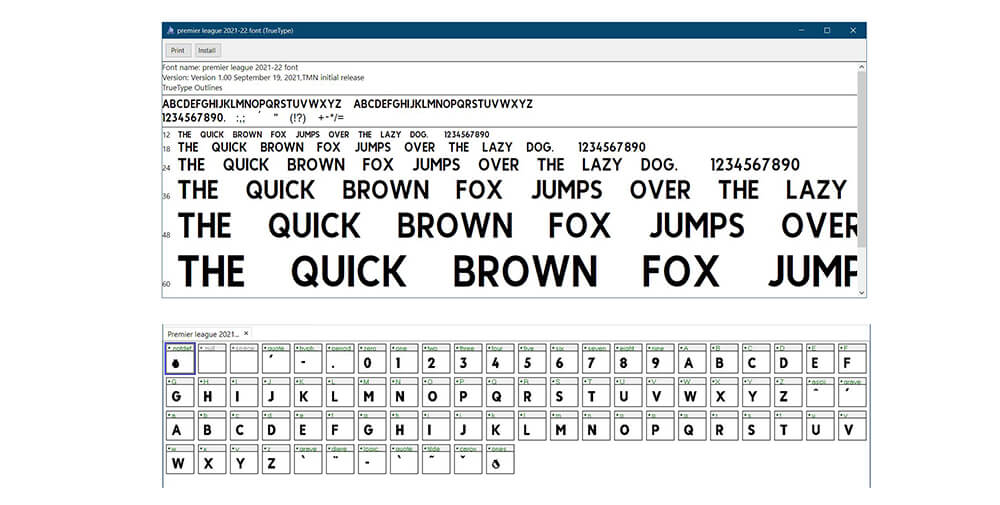Select the glyph cell for digit 9
The image size is (1000, 505).
660,359
